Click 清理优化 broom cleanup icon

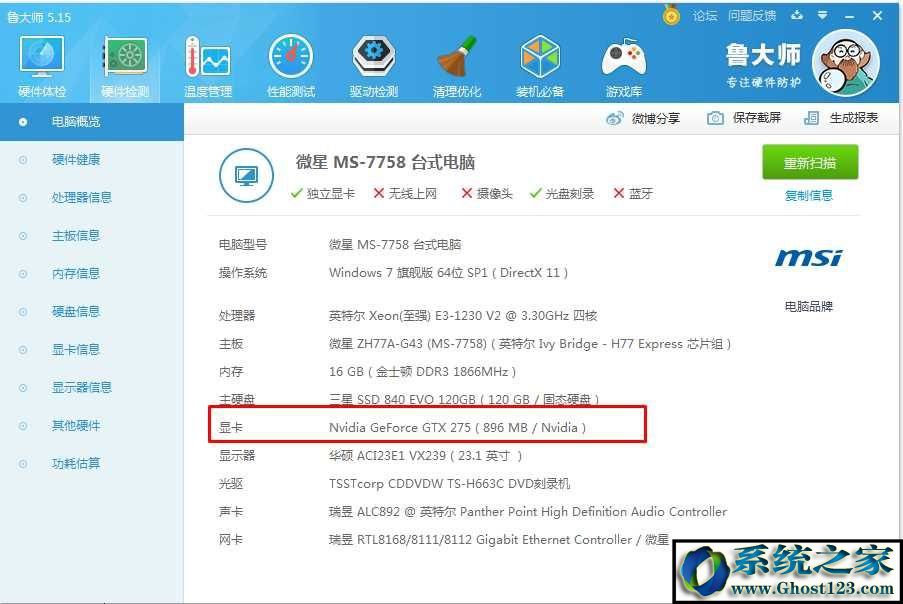[x=457, y=66]
